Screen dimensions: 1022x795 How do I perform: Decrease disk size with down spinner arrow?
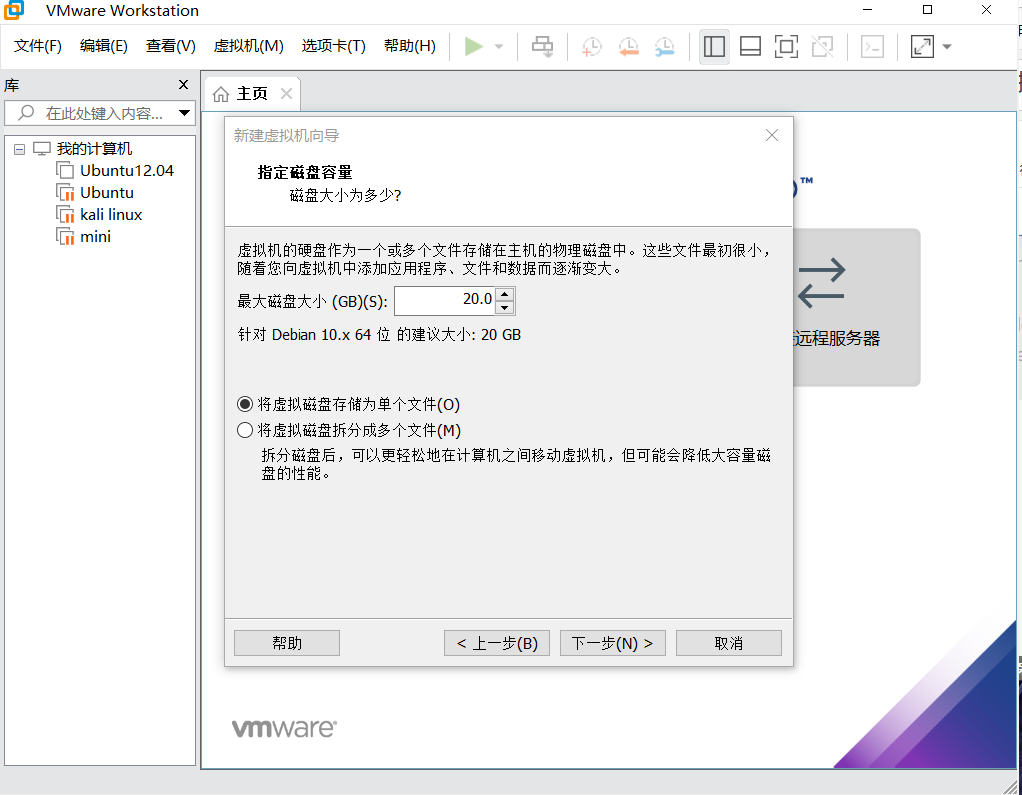(x=505, y=308)
